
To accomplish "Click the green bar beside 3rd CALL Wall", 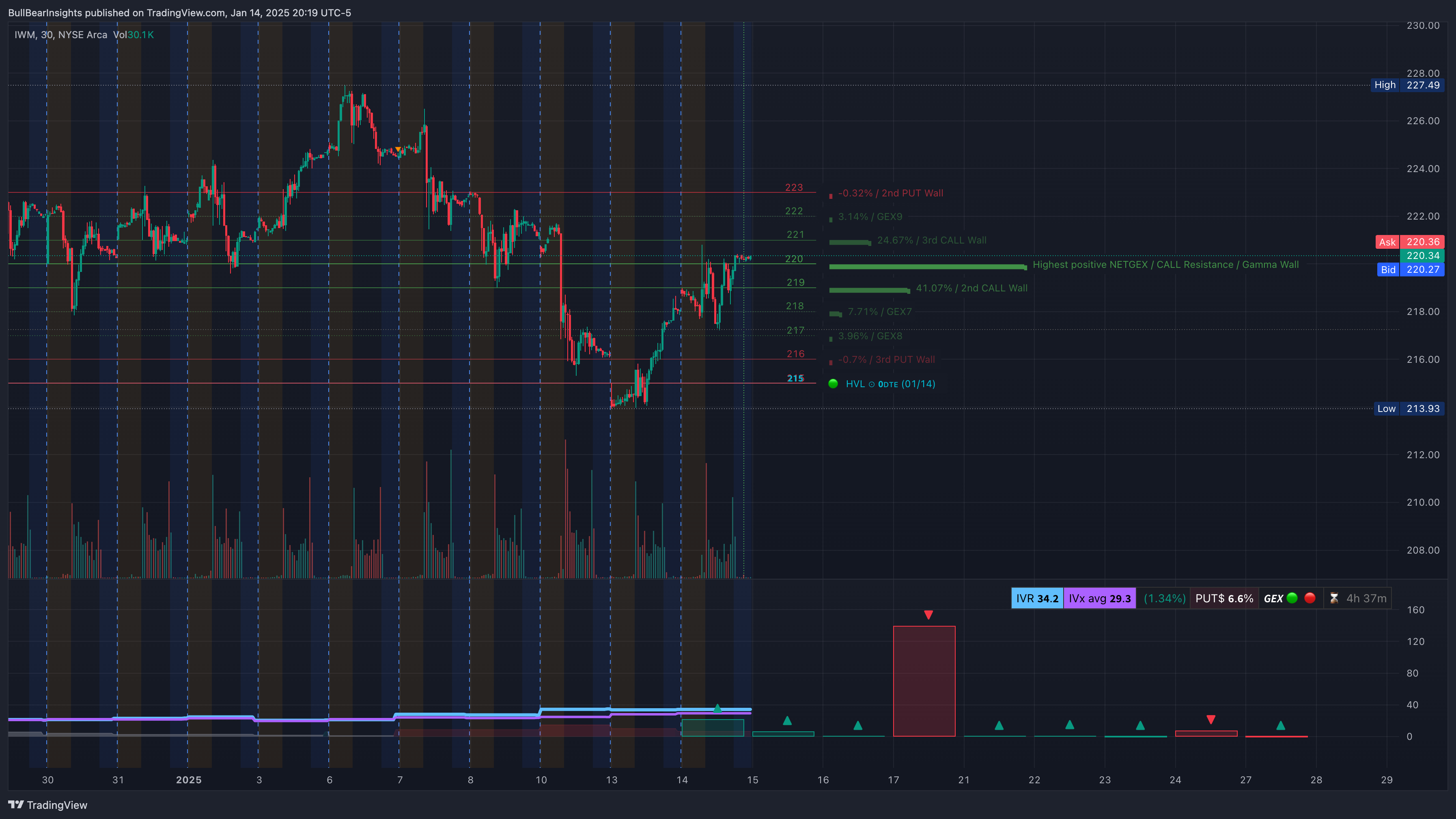I will click(850, 242).
